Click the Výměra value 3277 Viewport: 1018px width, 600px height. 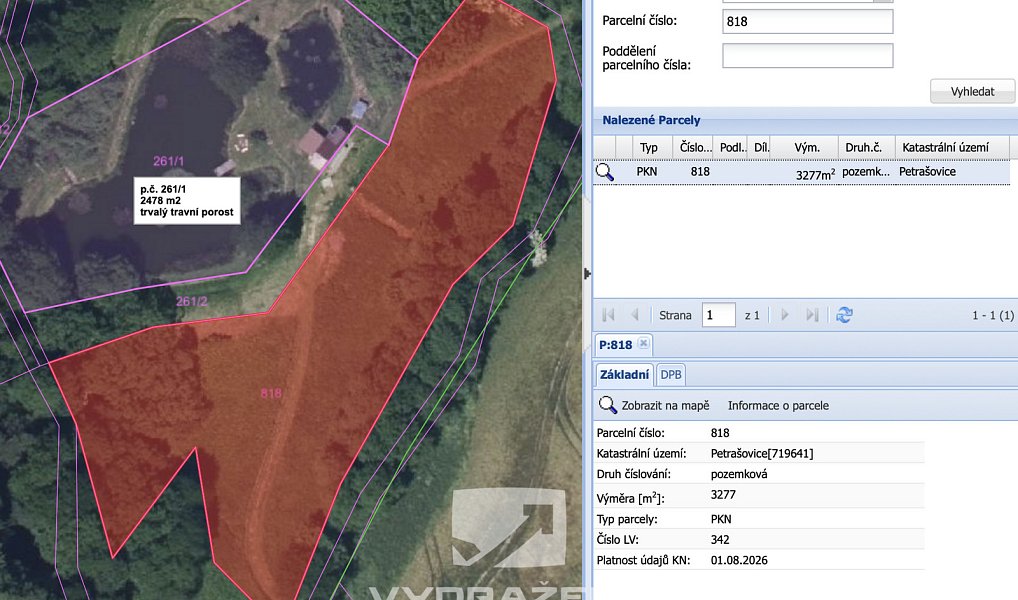point(723,495)
